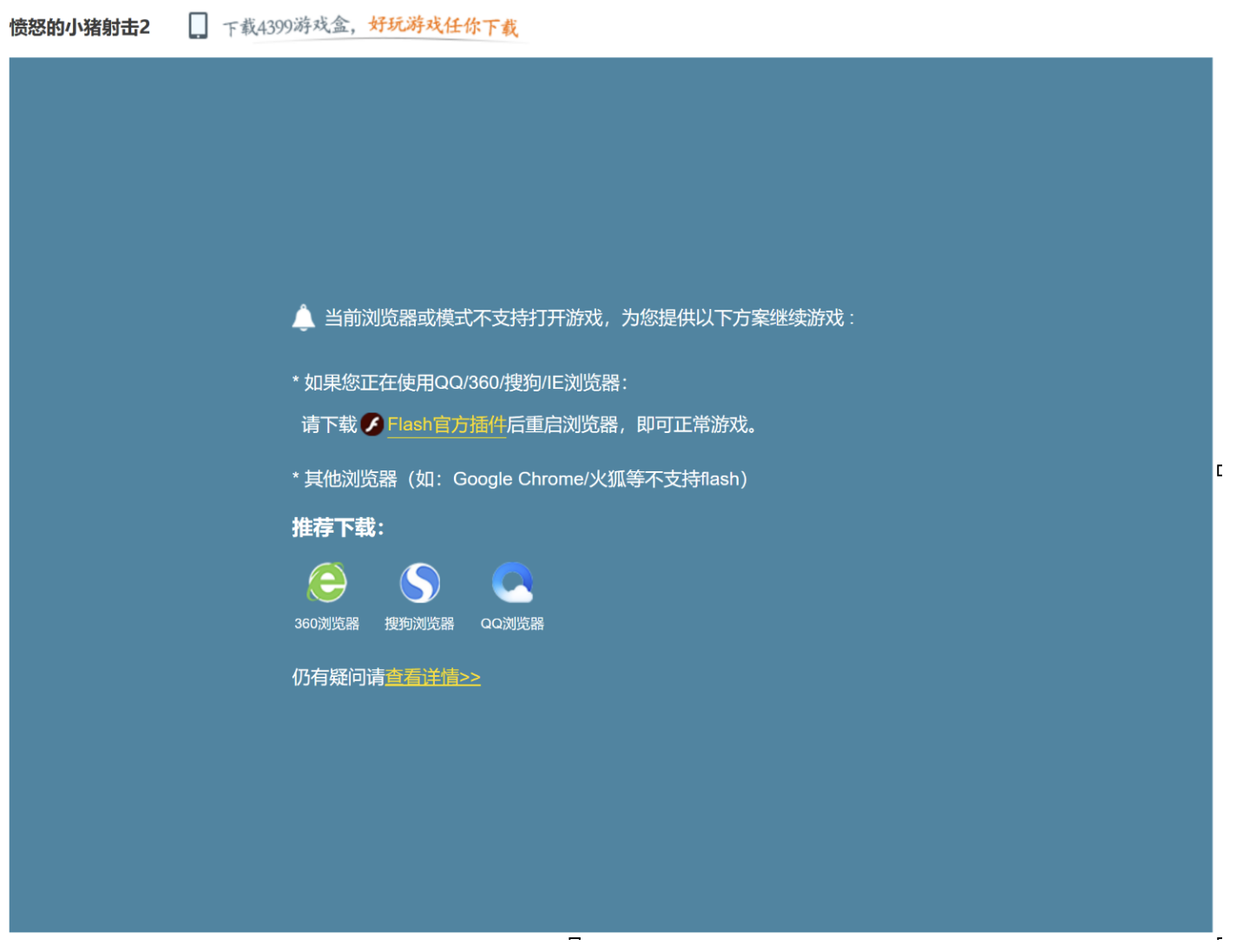This screenshot has width=1243, height=952.
Task: Open the 下载4399游戏盒 download banner
Action: click(371, 27)
